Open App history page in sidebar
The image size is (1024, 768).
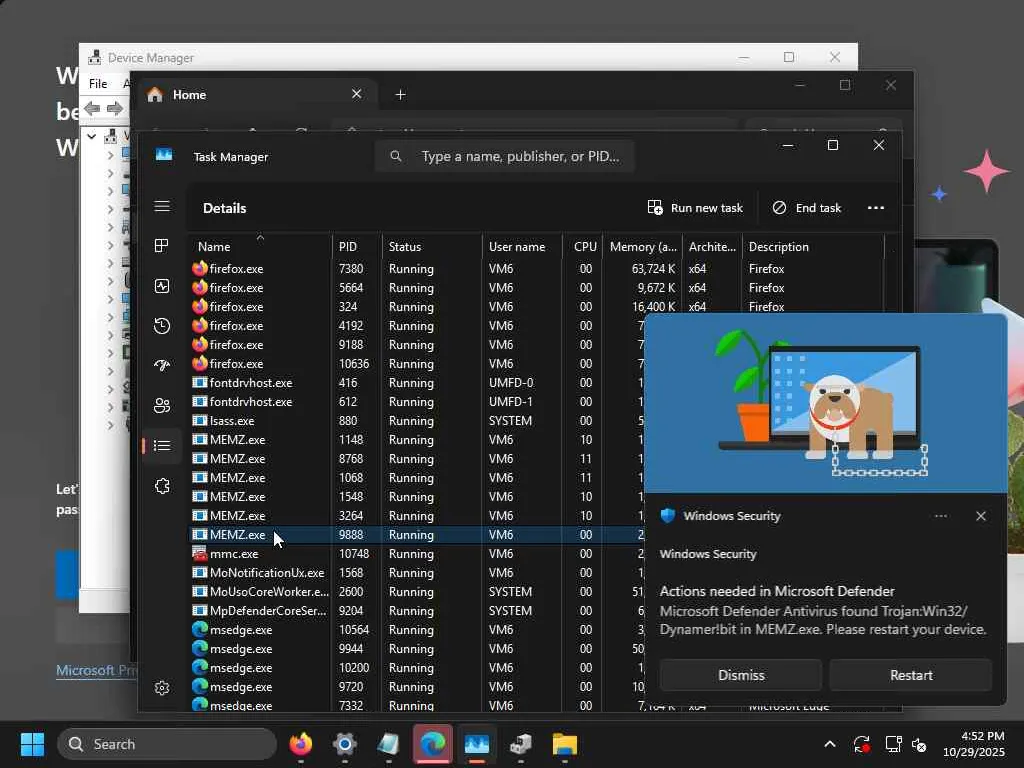(x=162, y=326)
